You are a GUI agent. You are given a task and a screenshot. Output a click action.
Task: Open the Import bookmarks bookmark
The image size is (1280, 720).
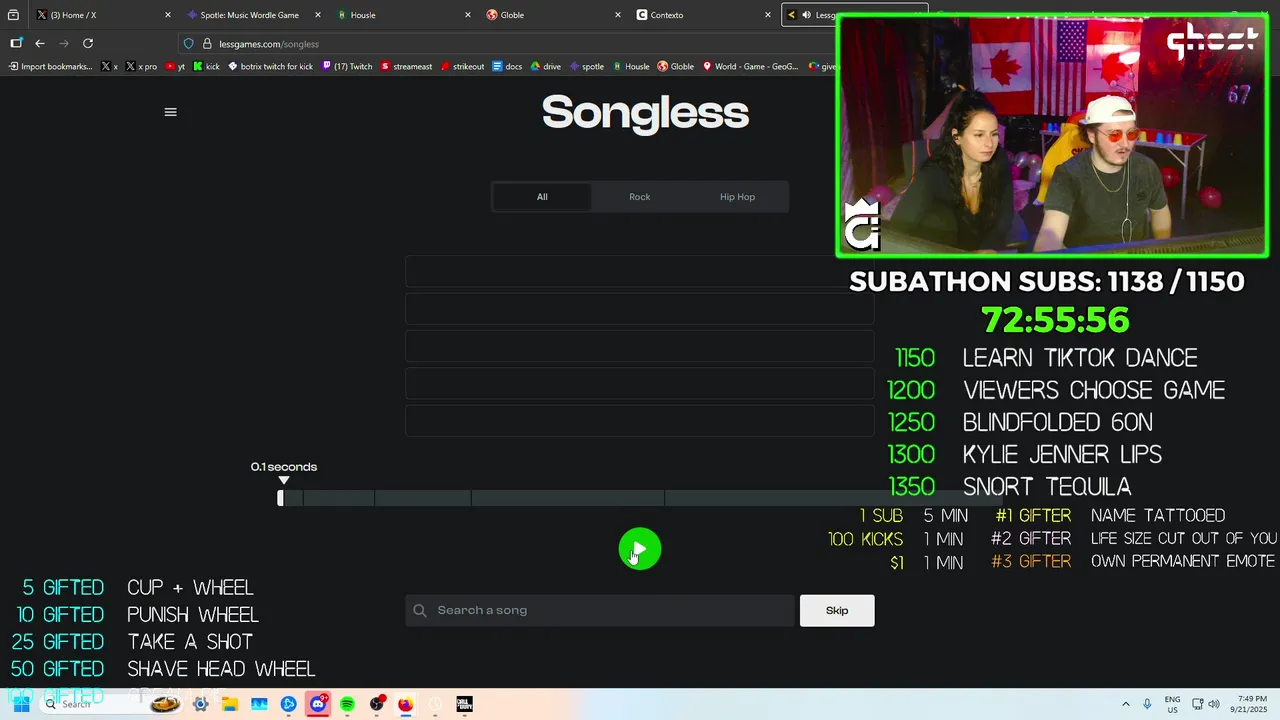coord(50,67)
